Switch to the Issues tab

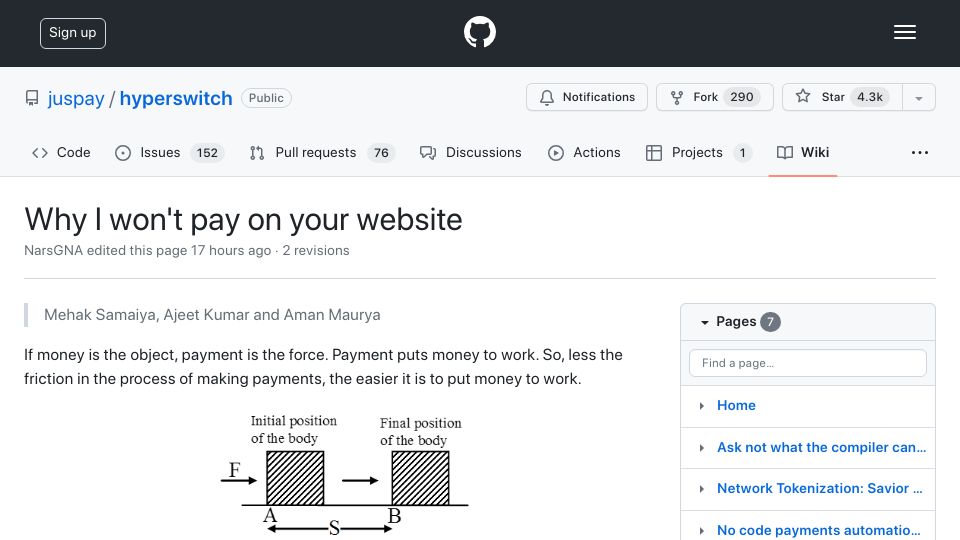tap(170, 152)
